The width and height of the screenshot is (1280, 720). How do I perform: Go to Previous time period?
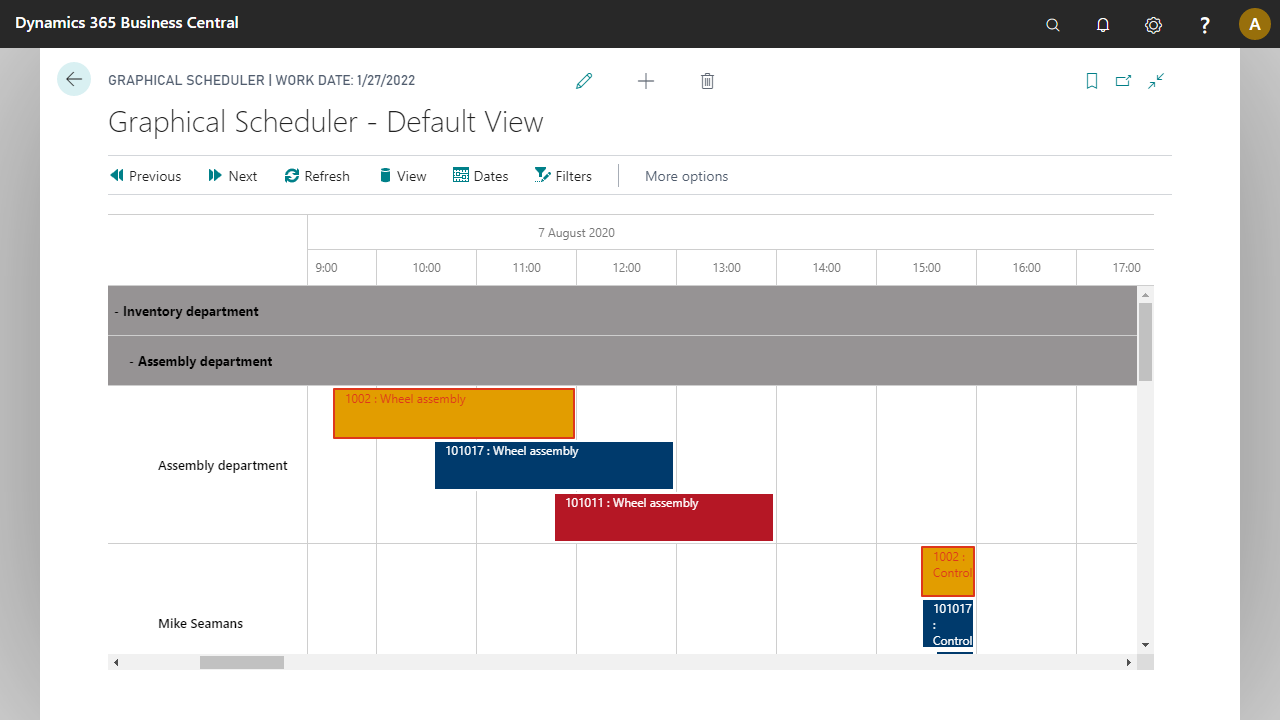(145, 176)
